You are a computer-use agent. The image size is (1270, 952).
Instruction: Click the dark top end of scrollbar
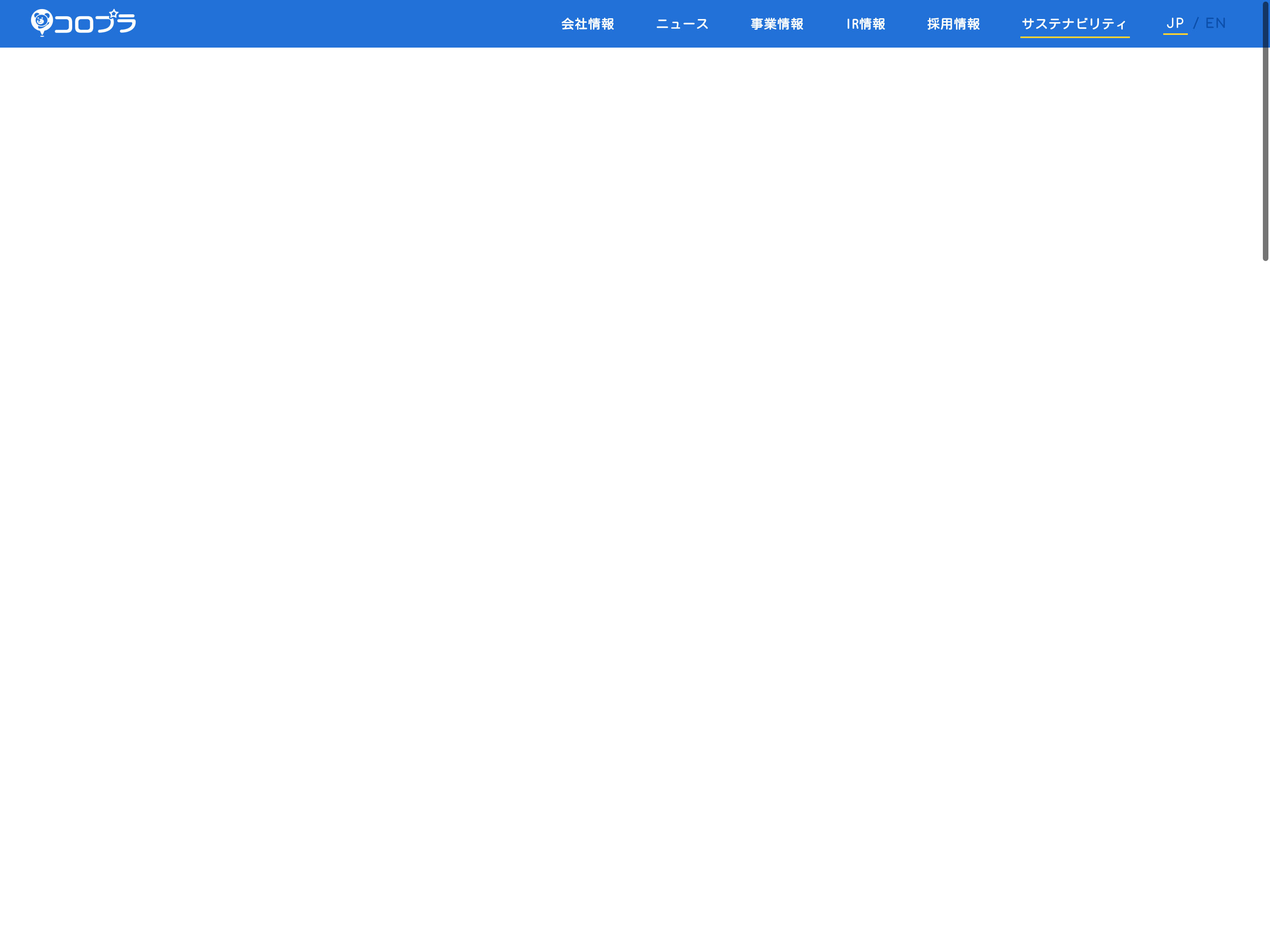[1265, 23]
